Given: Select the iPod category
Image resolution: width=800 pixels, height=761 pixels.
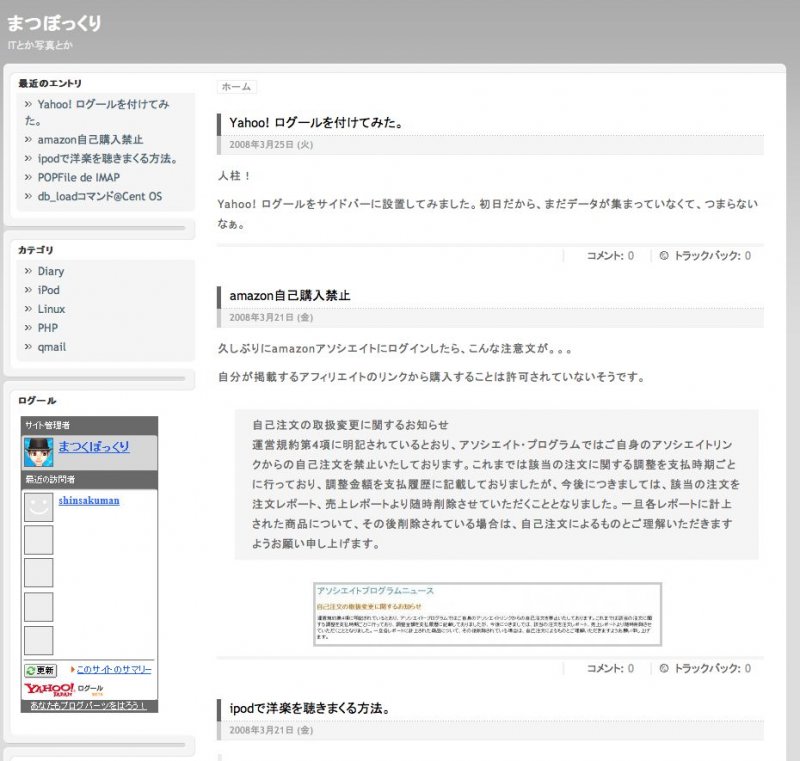Looking at the screenshot, I should coord(48,290).
